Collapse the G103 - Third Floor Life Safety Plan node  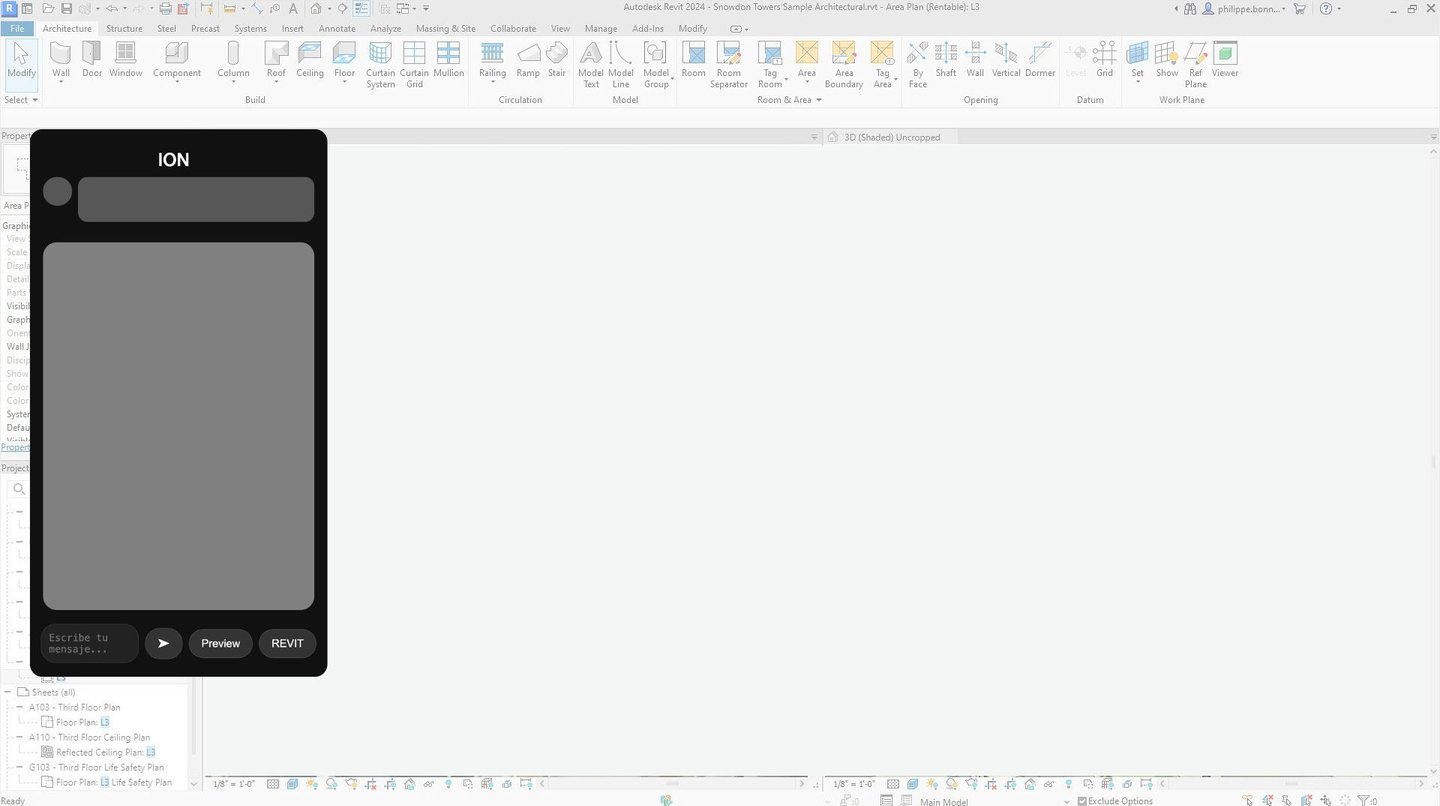19,767
